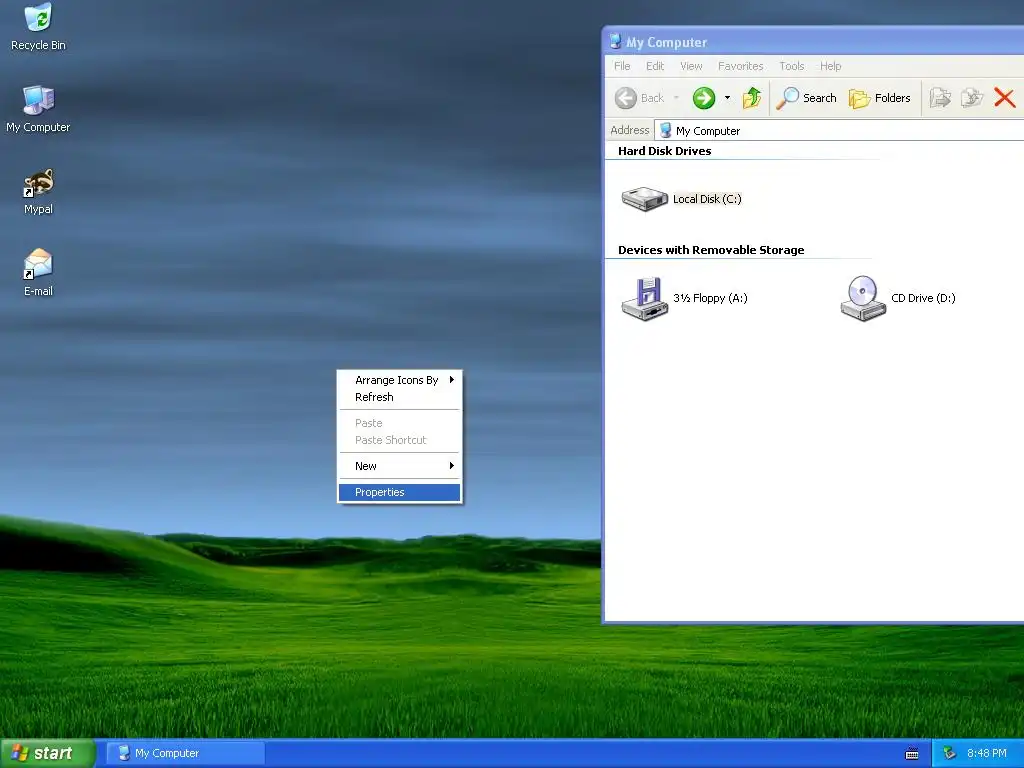
Task: Click the CD Drive (D:) label
Action: (923, 298)
